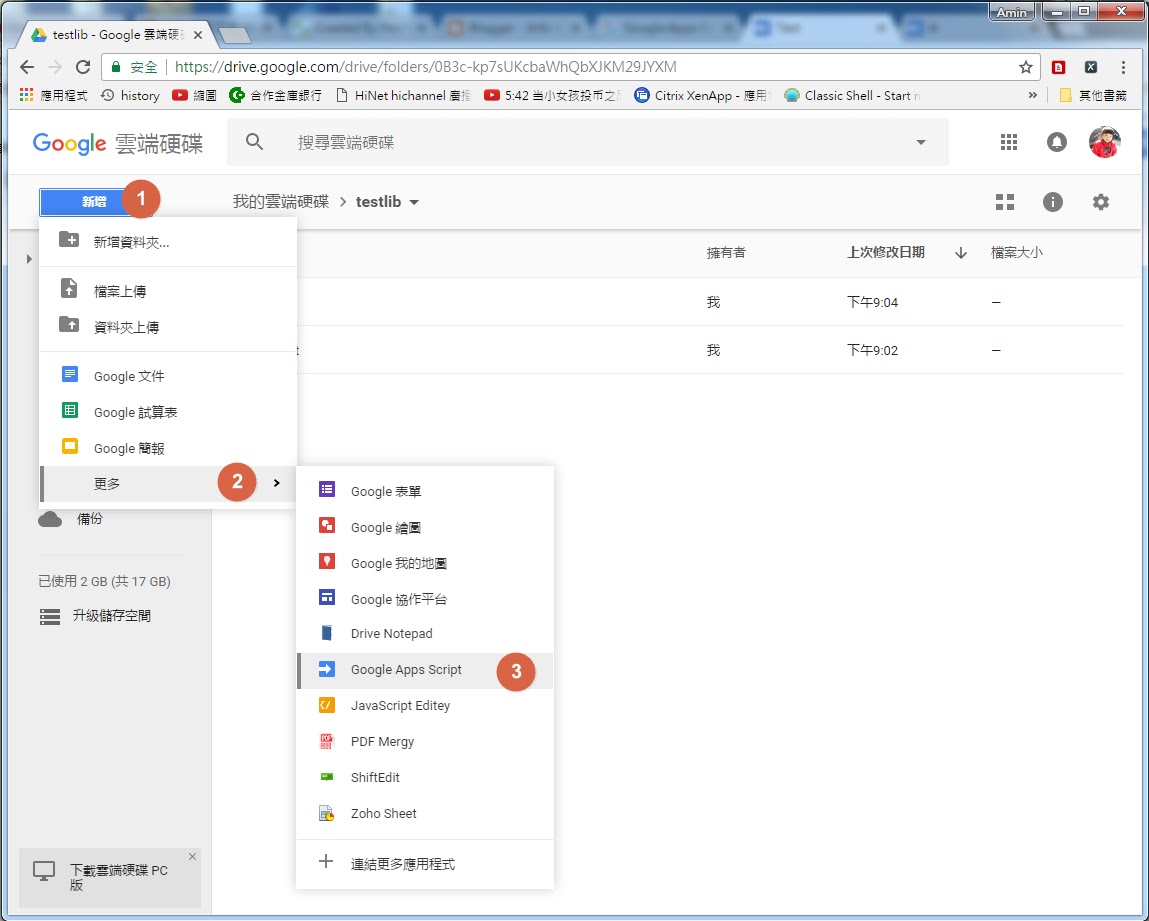
Task: Click the Google 我的地圖 pin icon
Action: pyautogui.click(x=327, y=561)
